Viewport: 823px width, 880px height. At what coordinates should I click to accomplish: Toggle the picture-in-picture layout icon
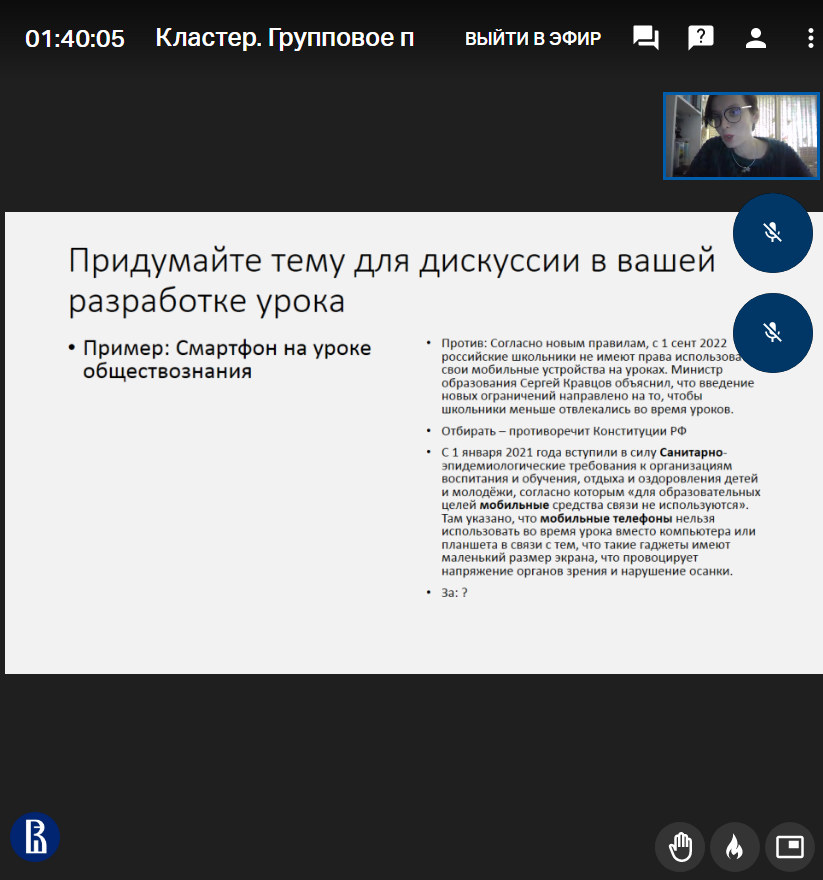pyautogui.click(x=790, y=848)
